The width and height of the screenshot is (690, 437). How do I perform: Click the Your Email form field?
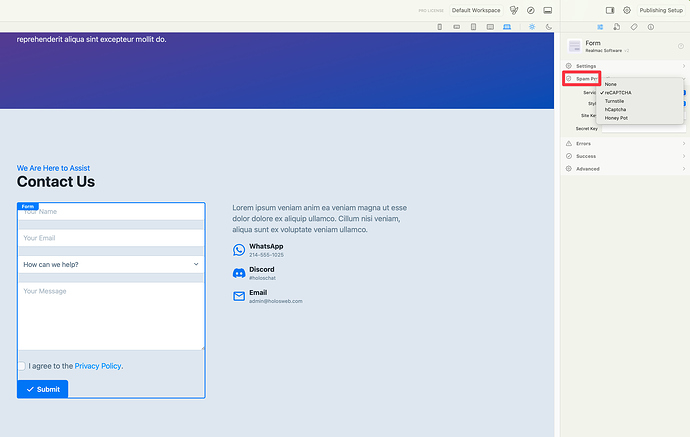[x=111, y=238]
